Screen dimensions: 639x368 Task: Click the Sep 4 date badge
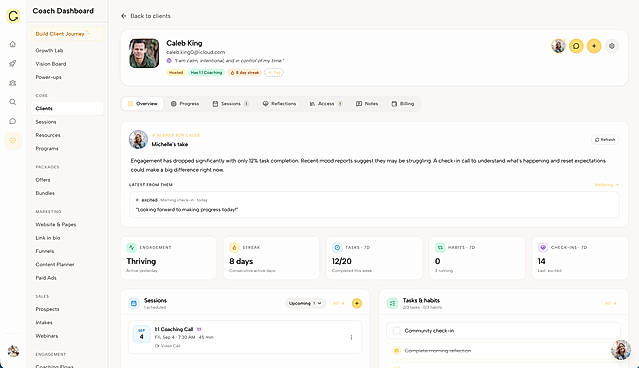tap(141, 334)
